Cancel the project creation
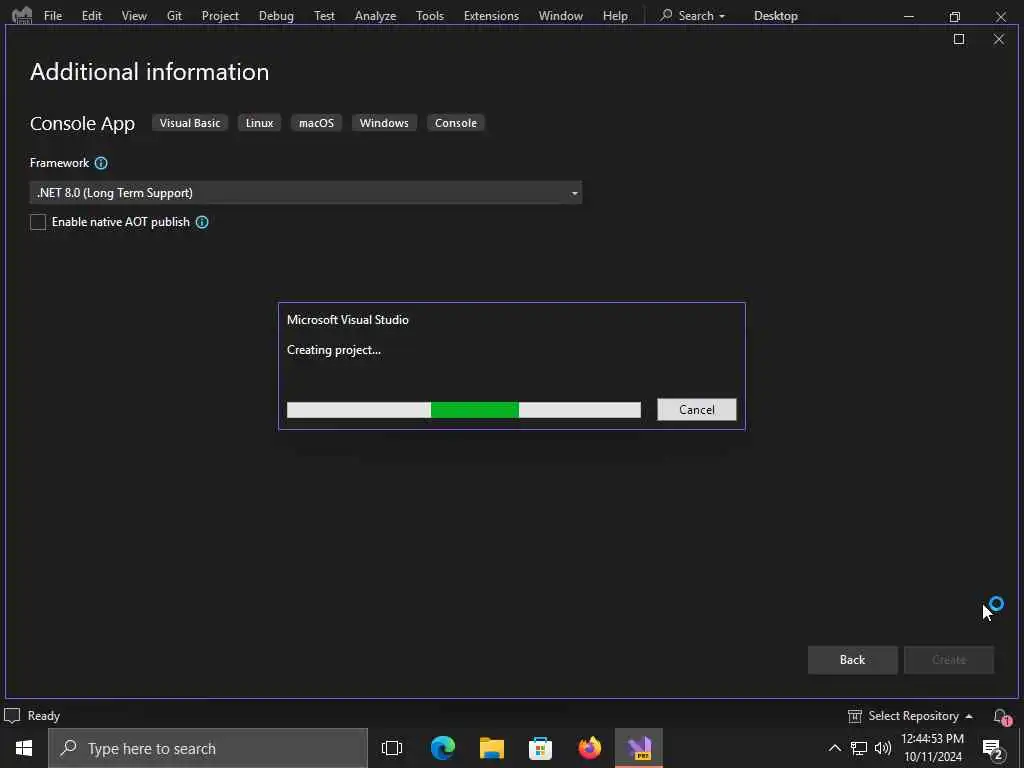 [x=697, y=409]
